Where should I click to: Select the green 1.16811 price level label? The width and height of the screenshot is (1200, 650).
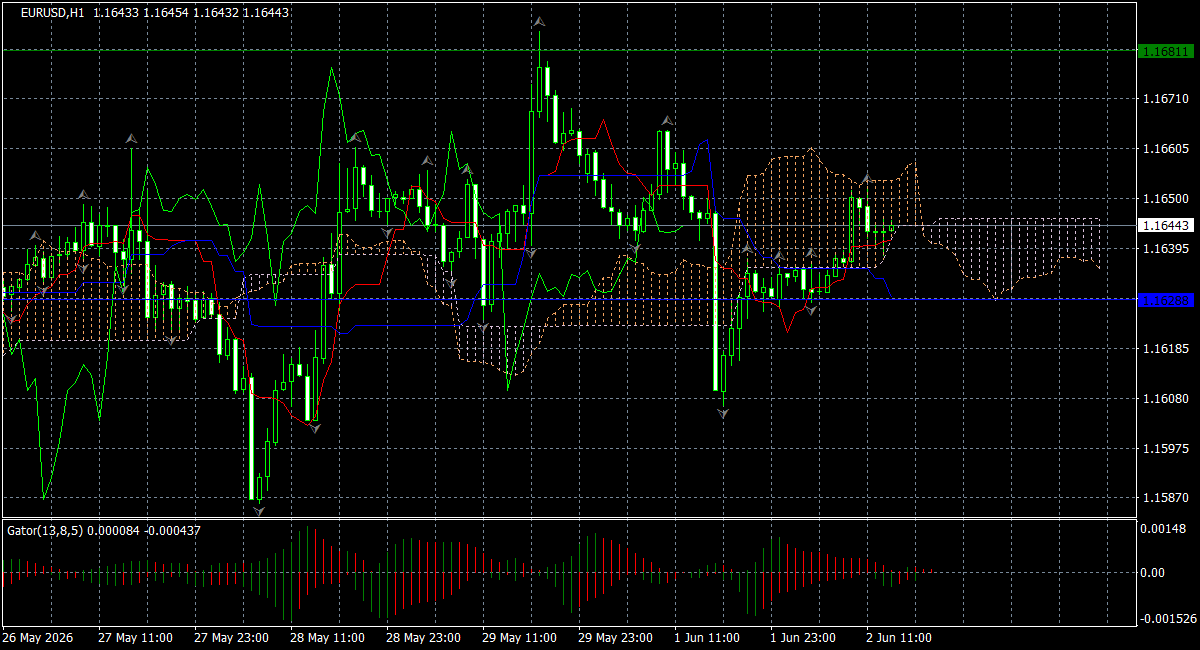1166,51
